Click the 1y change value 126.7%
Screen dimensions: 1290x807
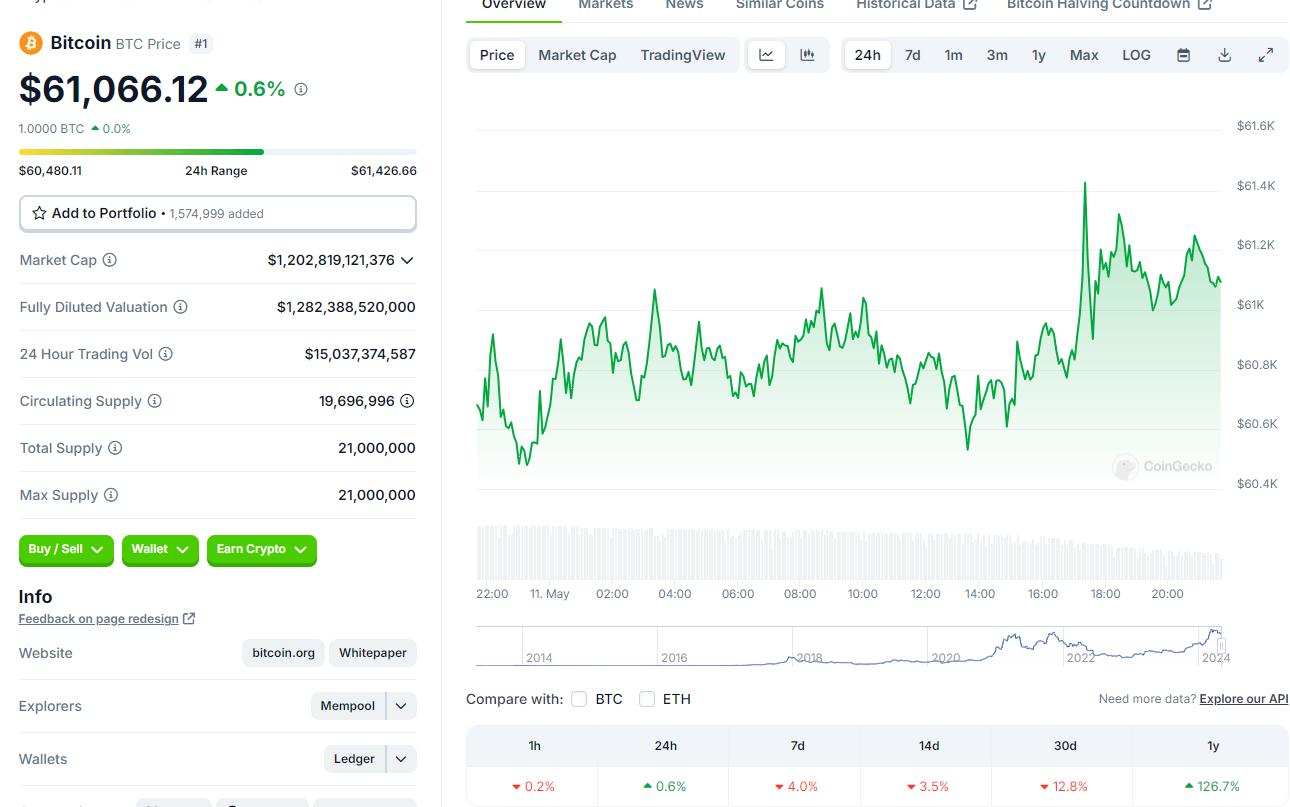point(1211,787)
